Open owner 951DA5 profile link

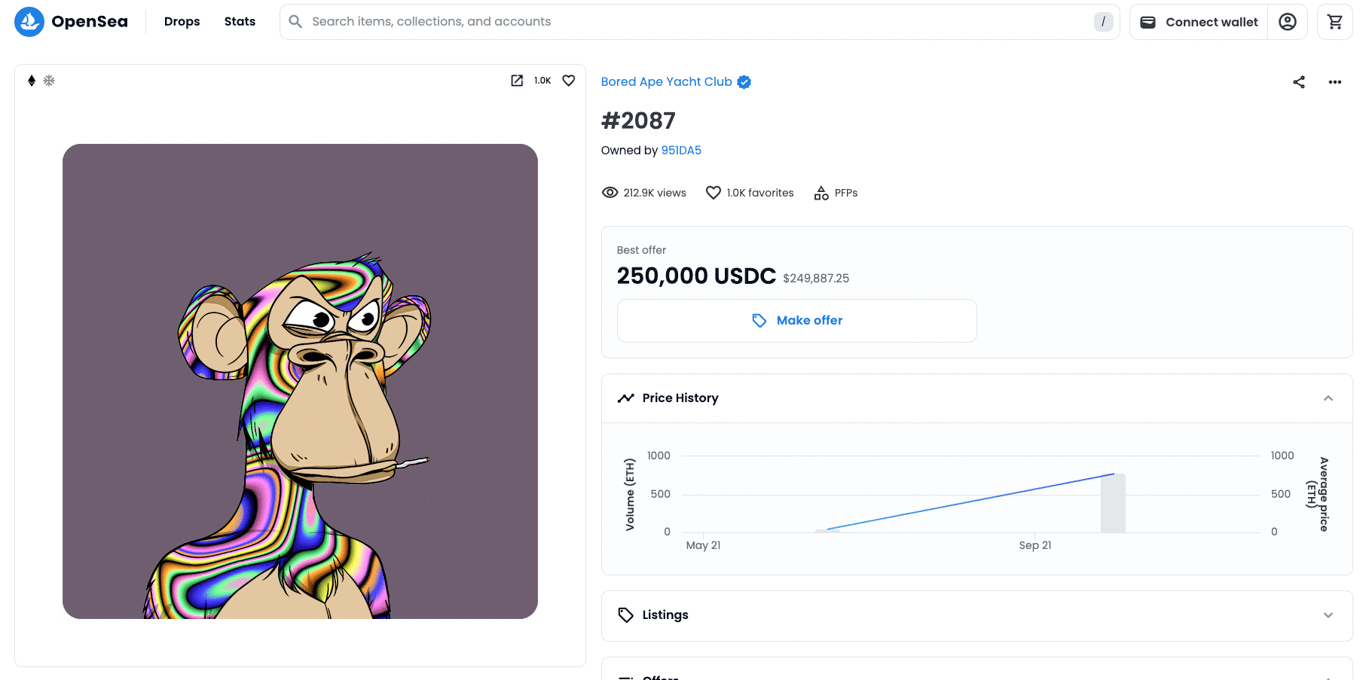click(681, 151)
